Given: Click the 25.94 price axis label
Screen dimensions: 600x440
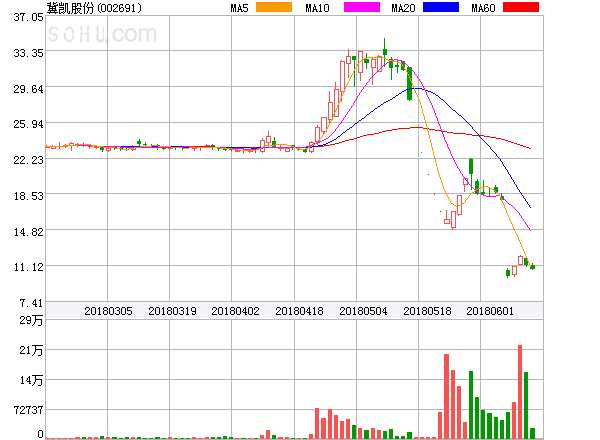Looking at the screenshot, I should point(28,124).
